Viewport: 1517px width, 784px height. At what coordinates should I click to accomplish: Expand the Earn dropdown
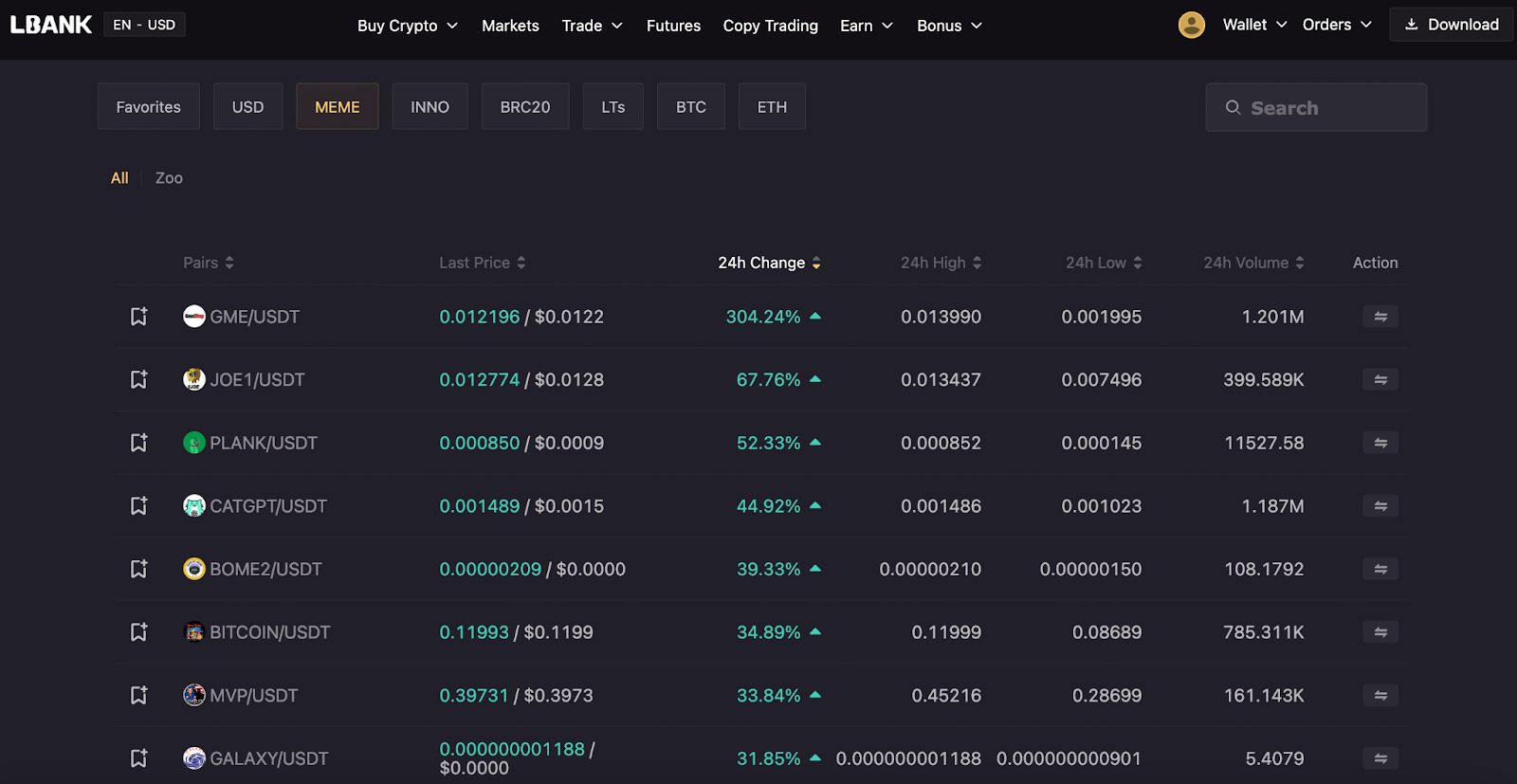pos(867,26)
